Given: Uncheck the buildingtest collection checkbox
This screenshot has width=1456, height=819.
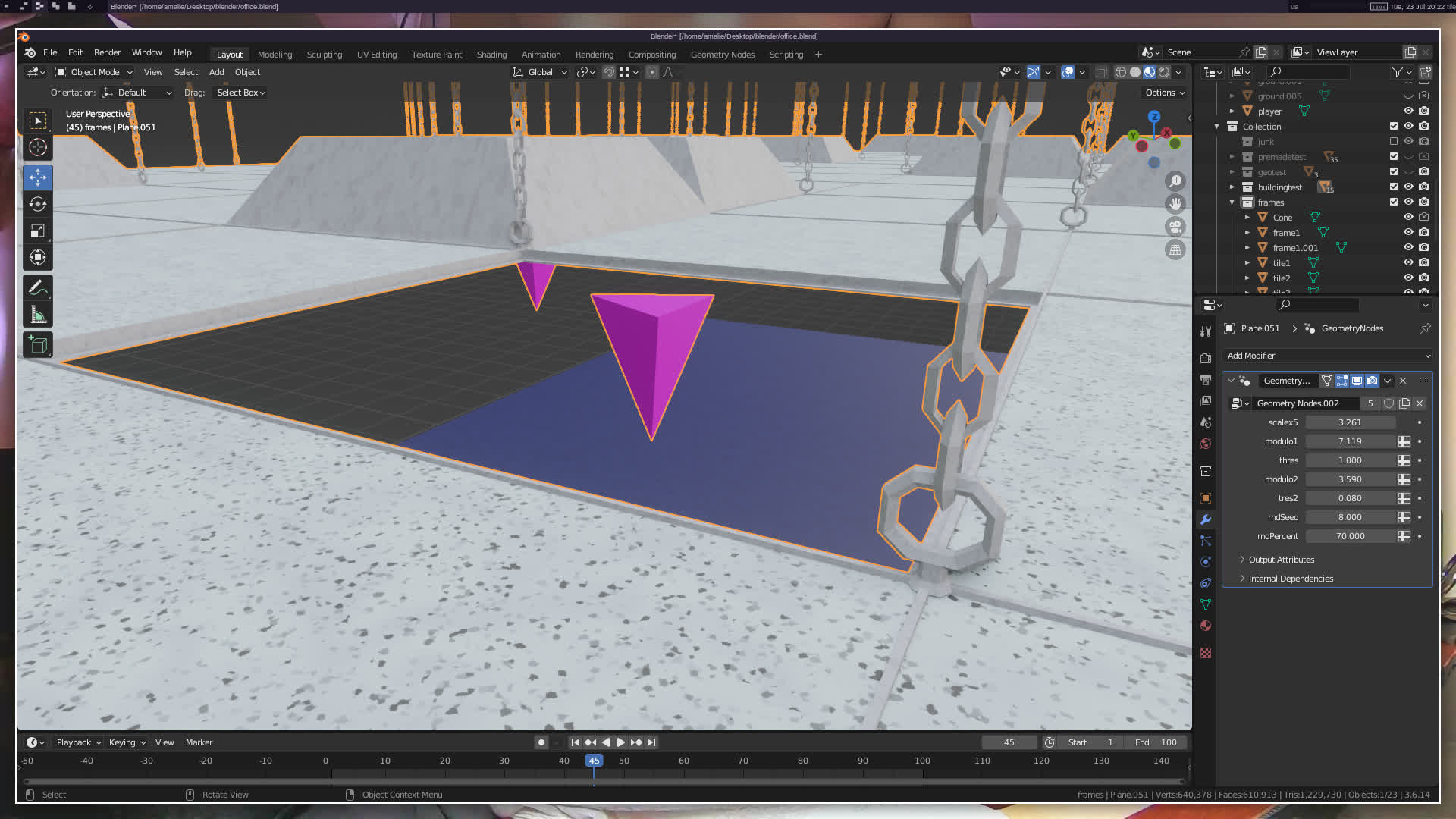Looking at the screenshot, I should (x=1393, y=187).
